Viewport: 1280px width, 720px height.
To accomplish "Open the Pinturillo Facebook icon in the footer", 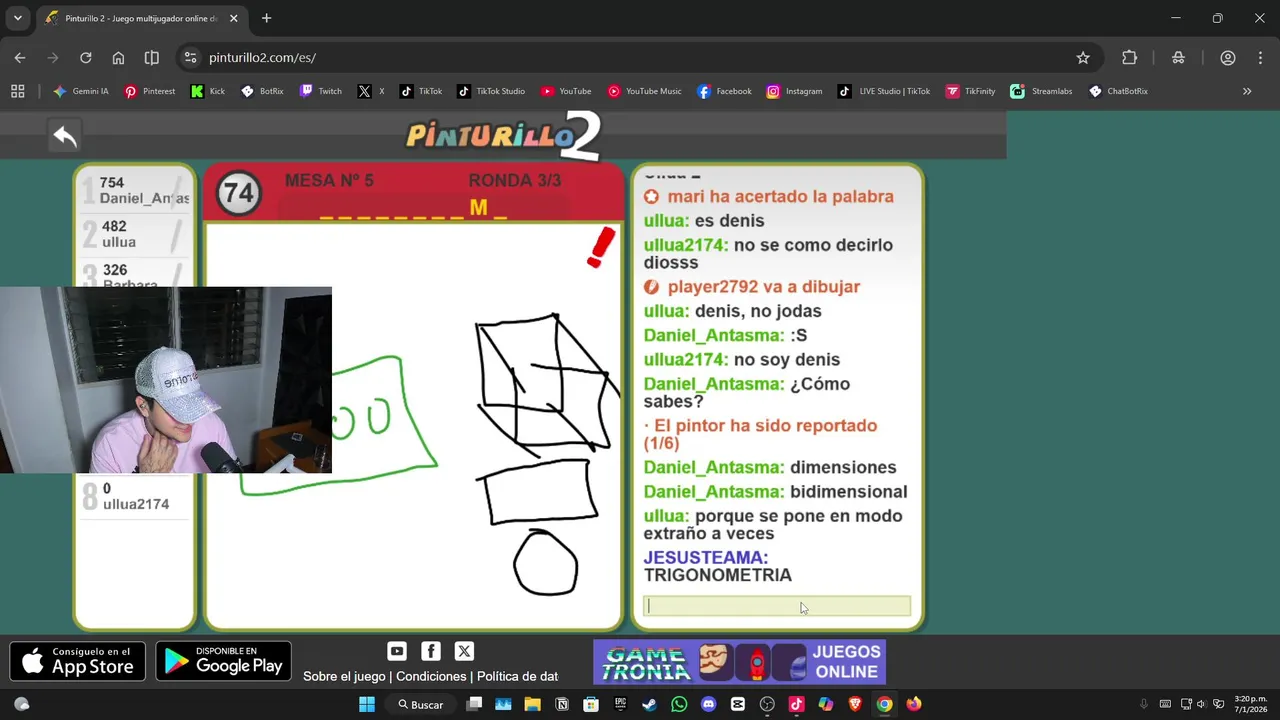I will 431,651.
